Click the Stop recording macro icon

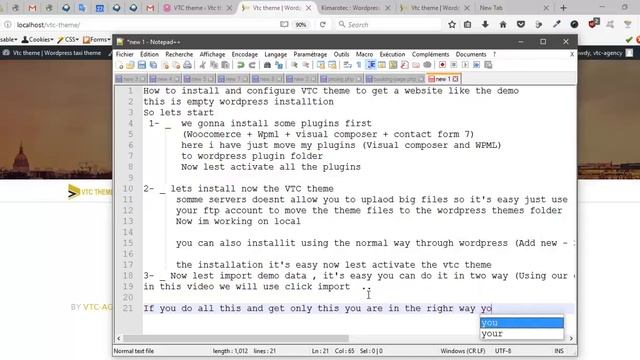(453, 65)
